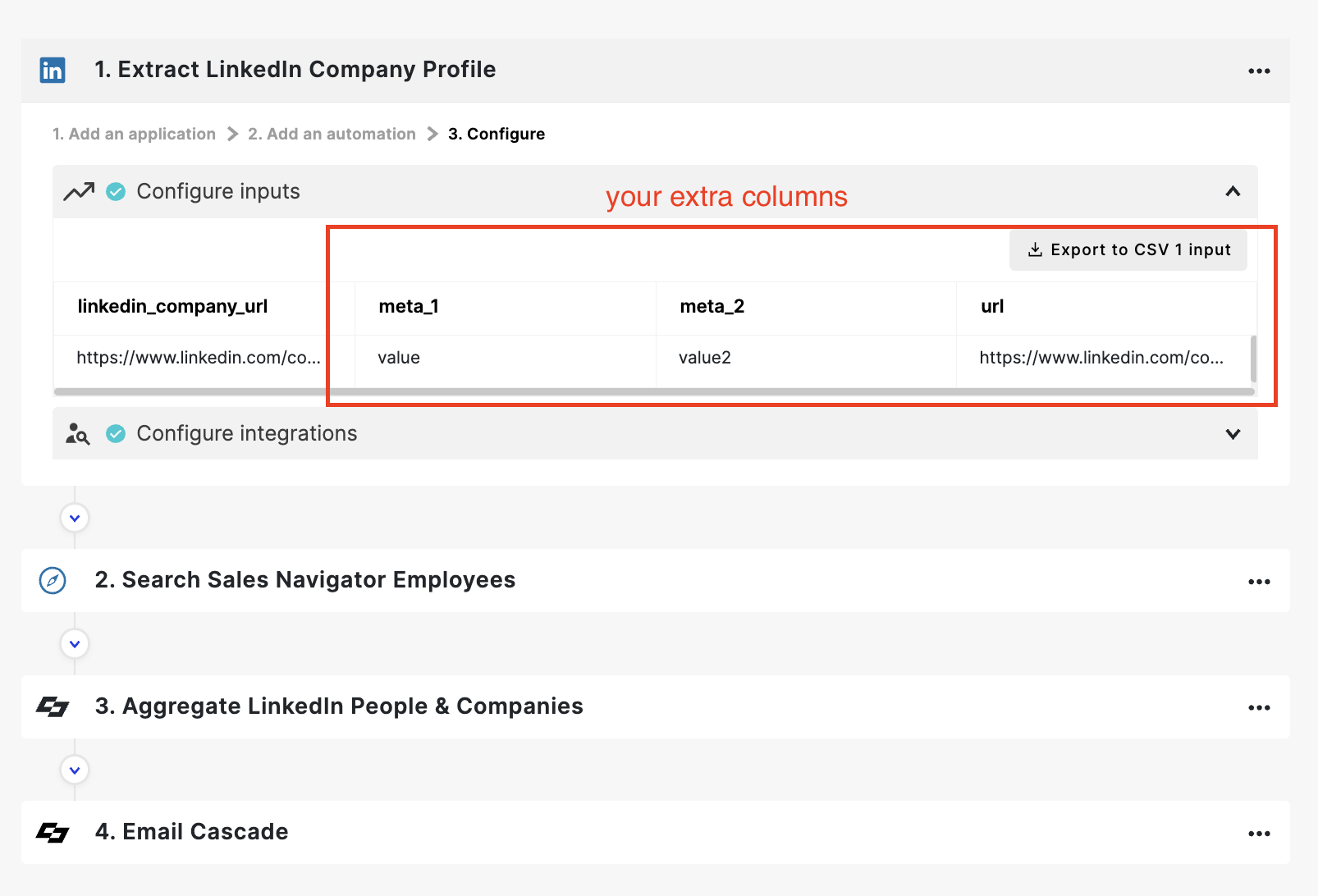This screenshot has height=896, width=1318.
Task: Select the 3. Configure breadcrumb step
Action: [497, 134]
